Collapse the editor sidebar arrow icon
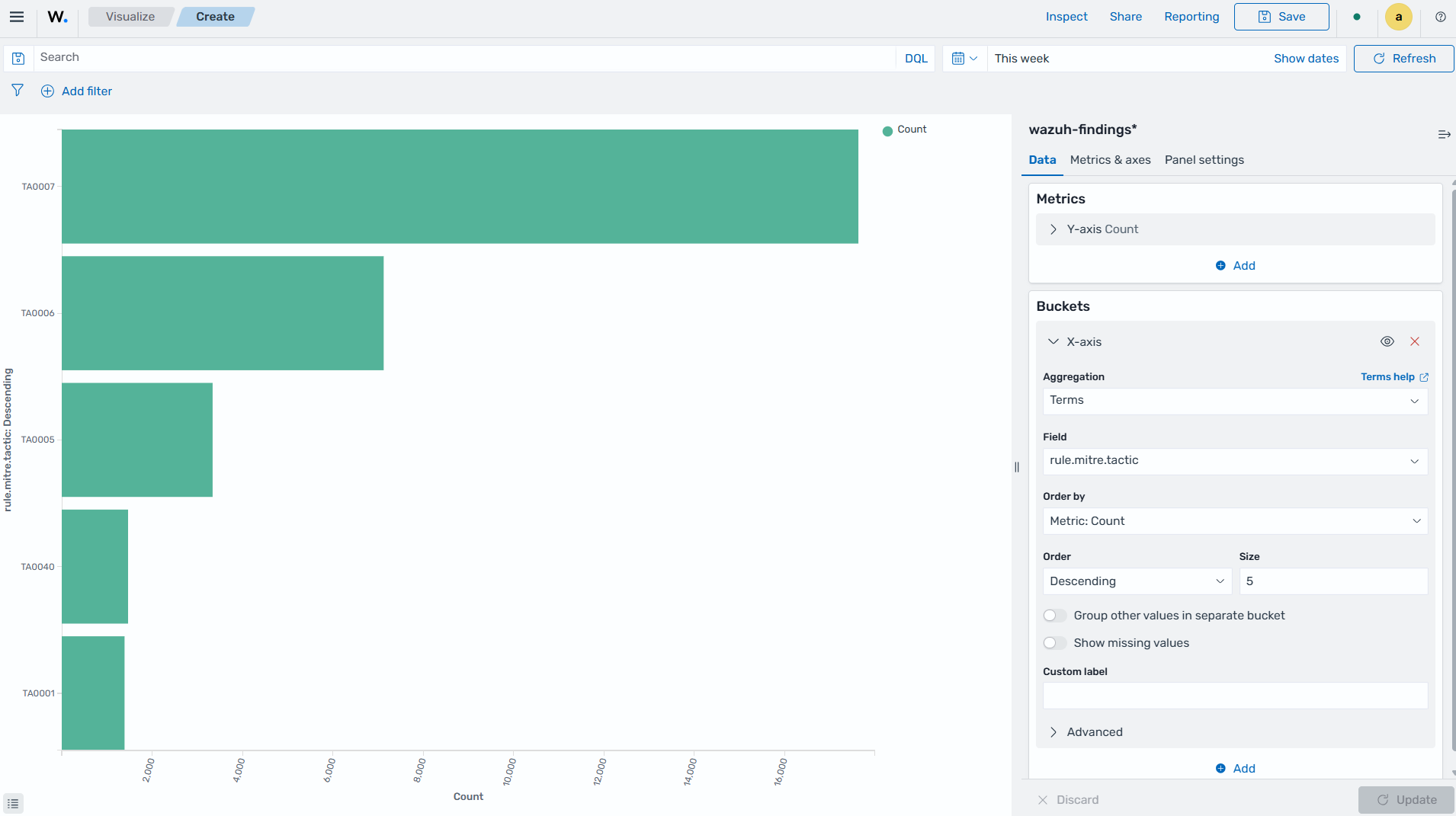Screen dimensions: 1456x816 point(1444,134)
